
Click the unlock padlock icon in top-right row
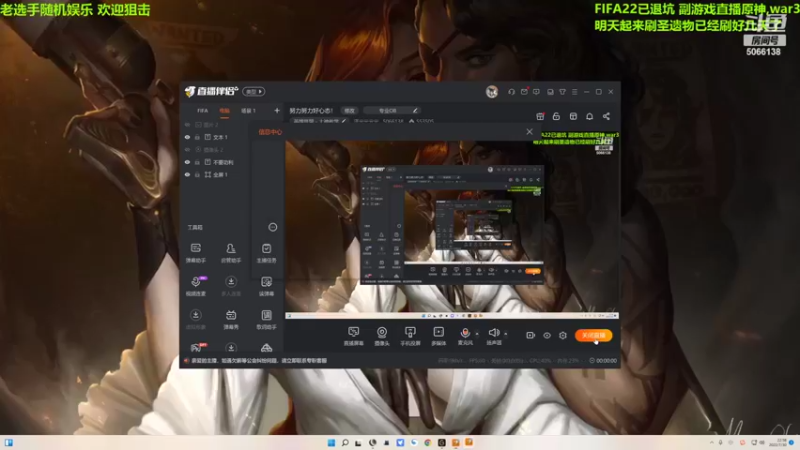click(556, 116)
